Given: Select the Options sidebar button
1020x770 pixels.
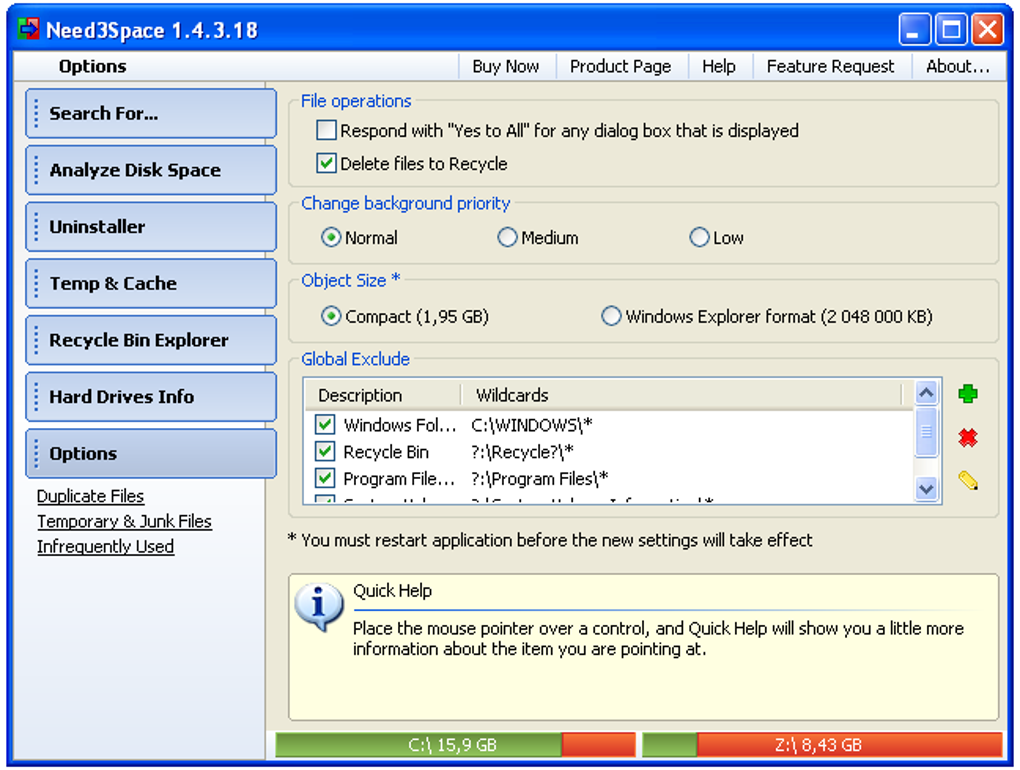Looking at the screenshot, I should pos(151,453).
